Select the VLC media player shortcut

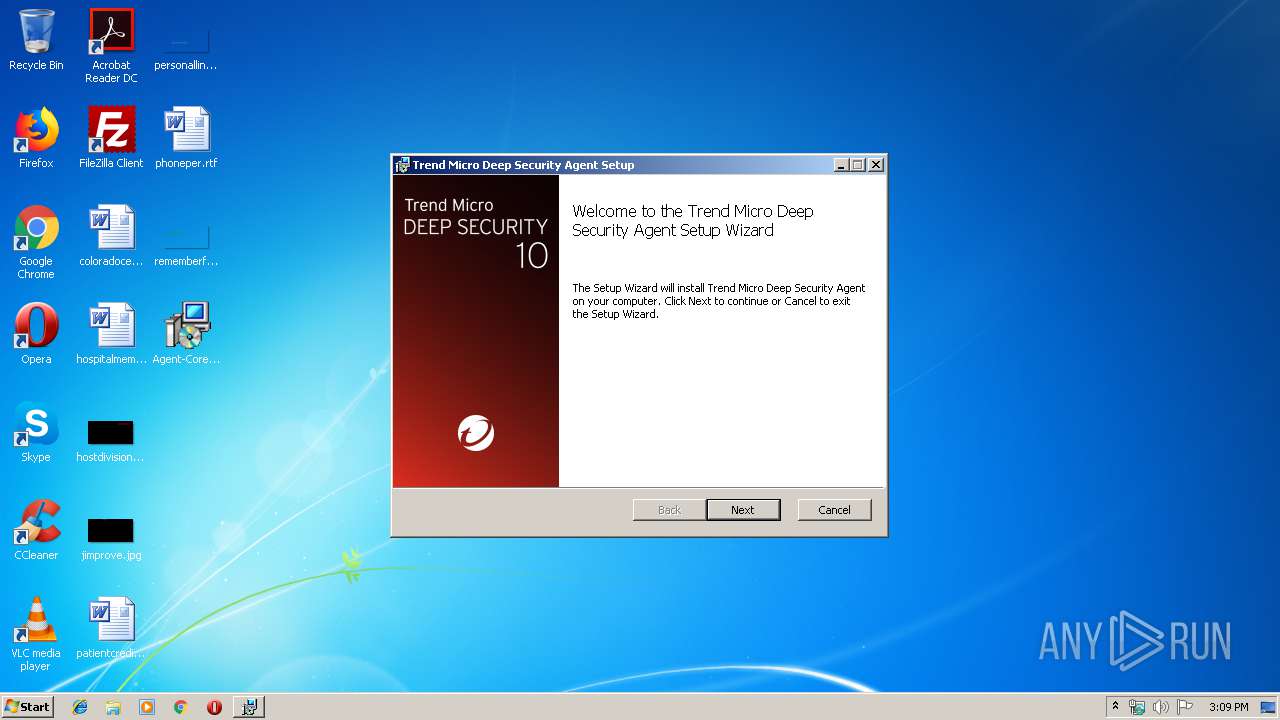[x=36, y=634]
